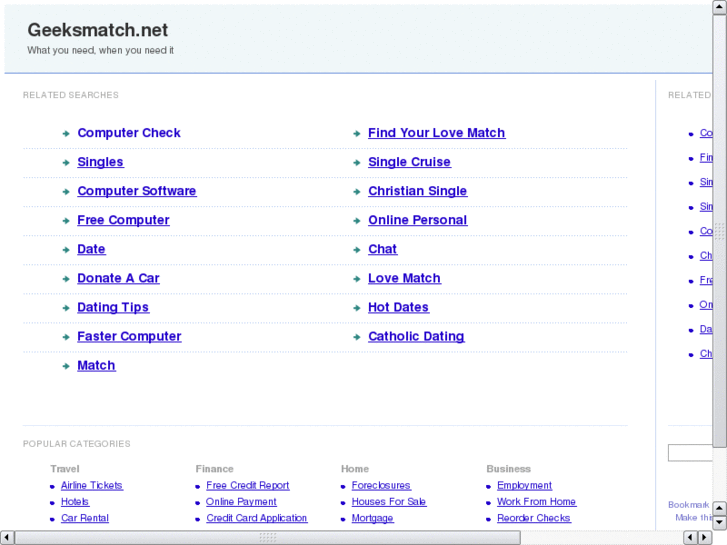This screenshot has height=545, width=727.
Task: Open the Online Personal link
Action: (x=417, y=220)
